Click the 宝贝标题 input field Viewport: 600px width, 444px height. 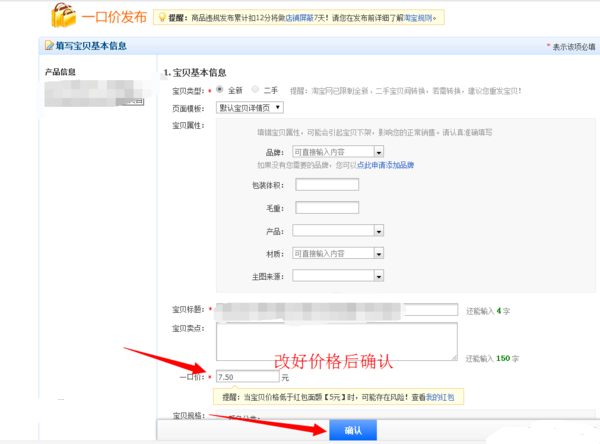tap(337, 310)
